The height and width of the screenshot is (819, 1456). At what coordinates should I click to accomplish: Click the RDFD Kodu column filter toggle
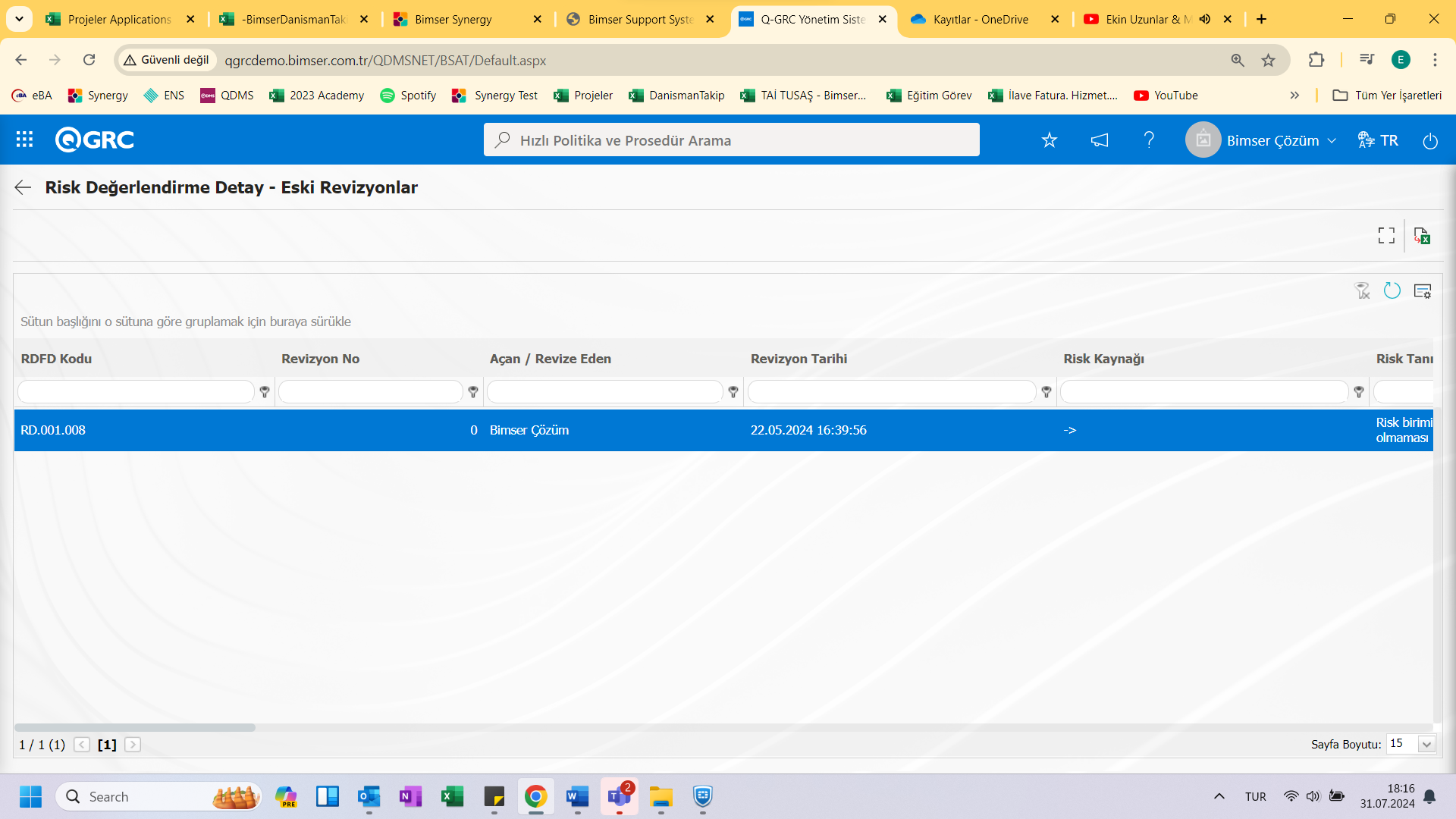(265, 392)
